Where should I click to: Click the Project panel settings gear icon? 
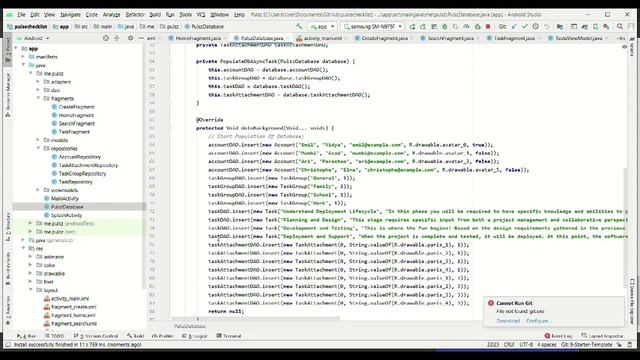pyautogui.click(x=130, y=38)
